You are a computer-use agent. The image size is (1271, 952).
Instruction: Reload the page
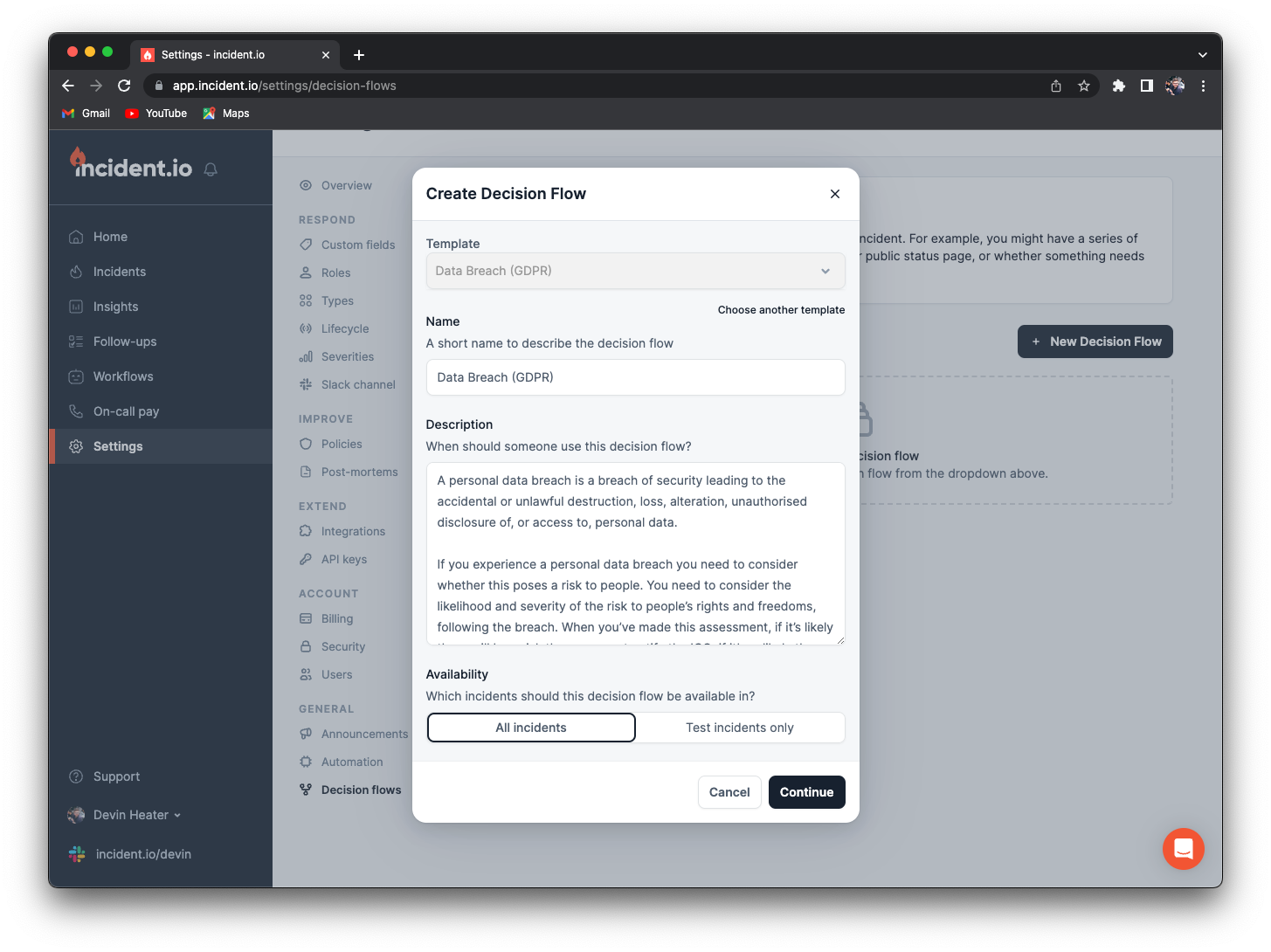point(124,86)
